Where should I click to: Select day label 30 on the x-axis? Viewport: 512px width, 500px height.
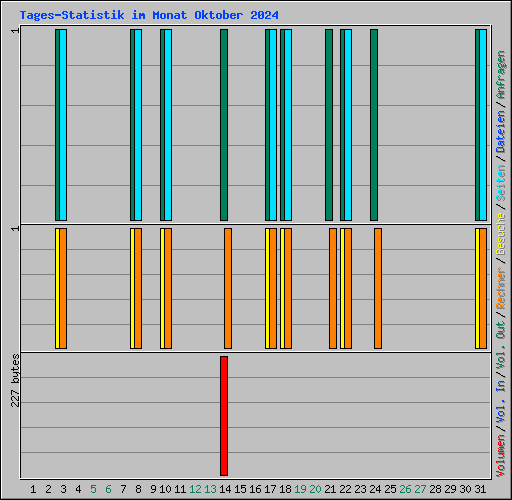click(465, 489)
